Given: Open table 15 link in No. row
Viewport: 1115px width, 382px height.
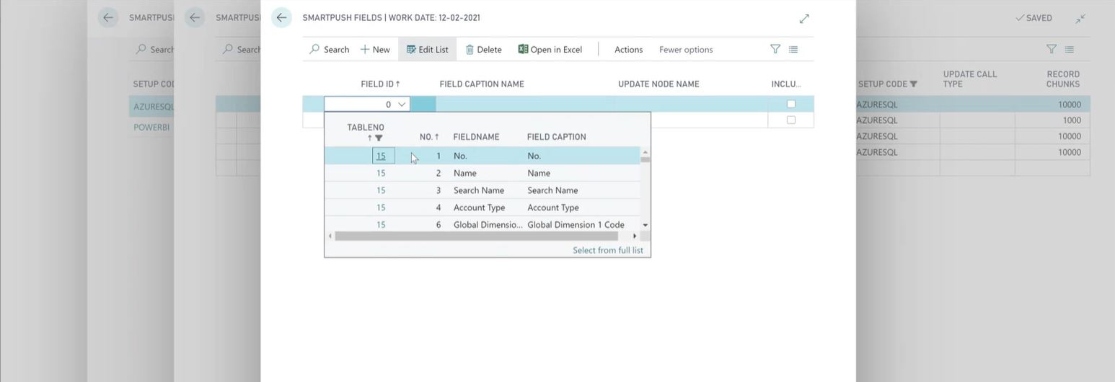Looking at the screenshot, I should [381, 156].
